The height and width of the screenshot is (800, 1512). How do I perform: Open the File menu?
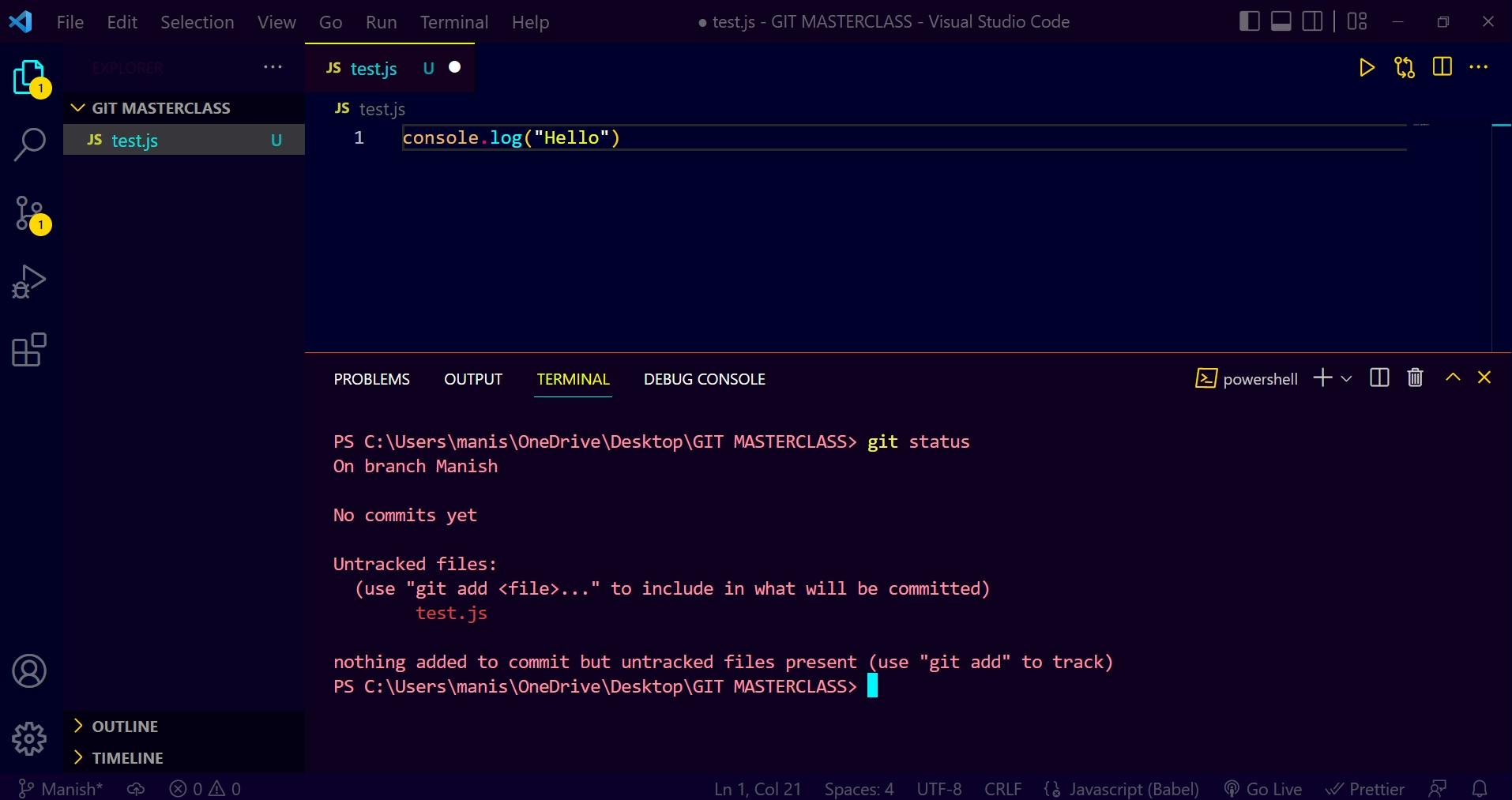pos(70,22)
